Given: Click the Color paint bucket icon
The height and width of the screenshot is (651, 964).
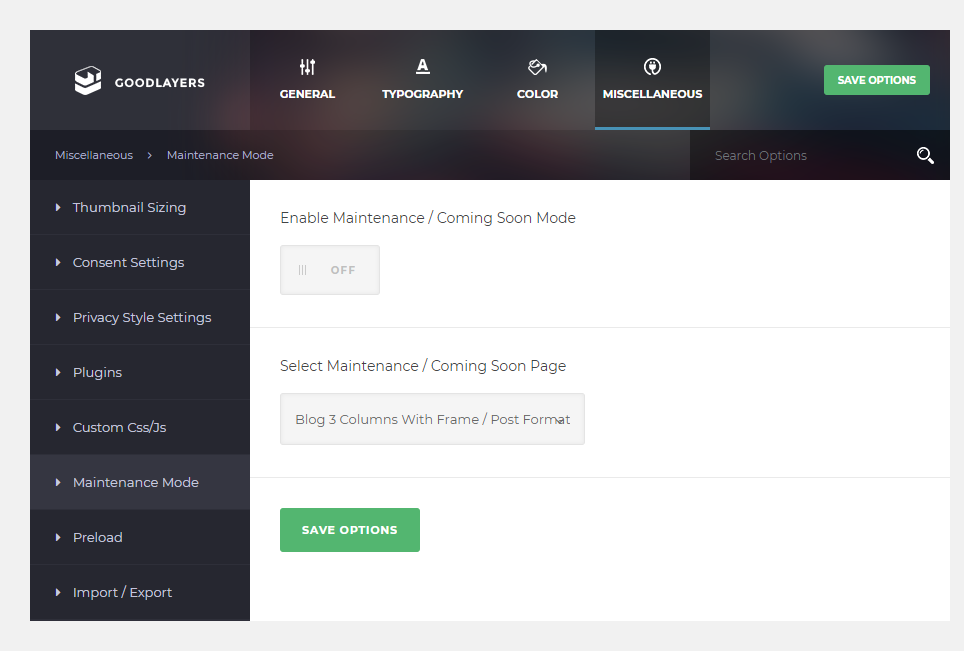Looking at the screenshot, I should 537,66.
